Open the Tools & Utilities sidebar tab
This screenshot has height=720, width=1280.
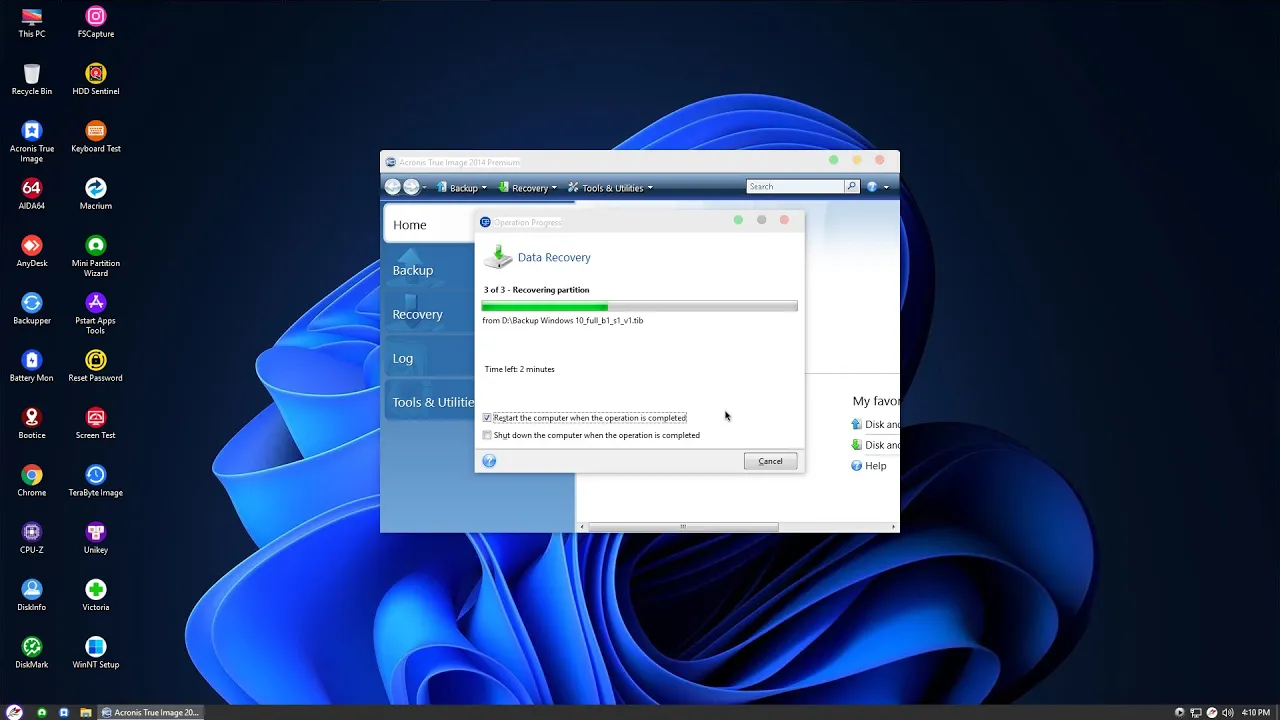point(430,402)
